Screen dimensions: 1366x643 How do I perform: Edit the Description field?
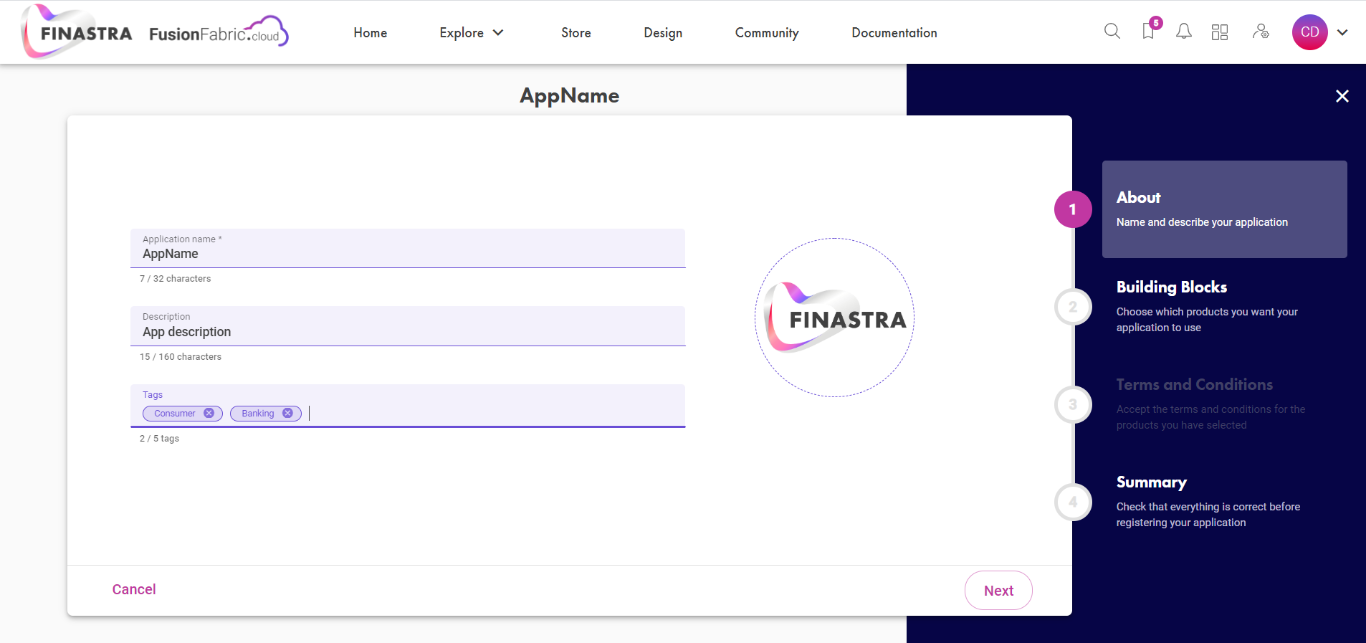tap(408, 326)
